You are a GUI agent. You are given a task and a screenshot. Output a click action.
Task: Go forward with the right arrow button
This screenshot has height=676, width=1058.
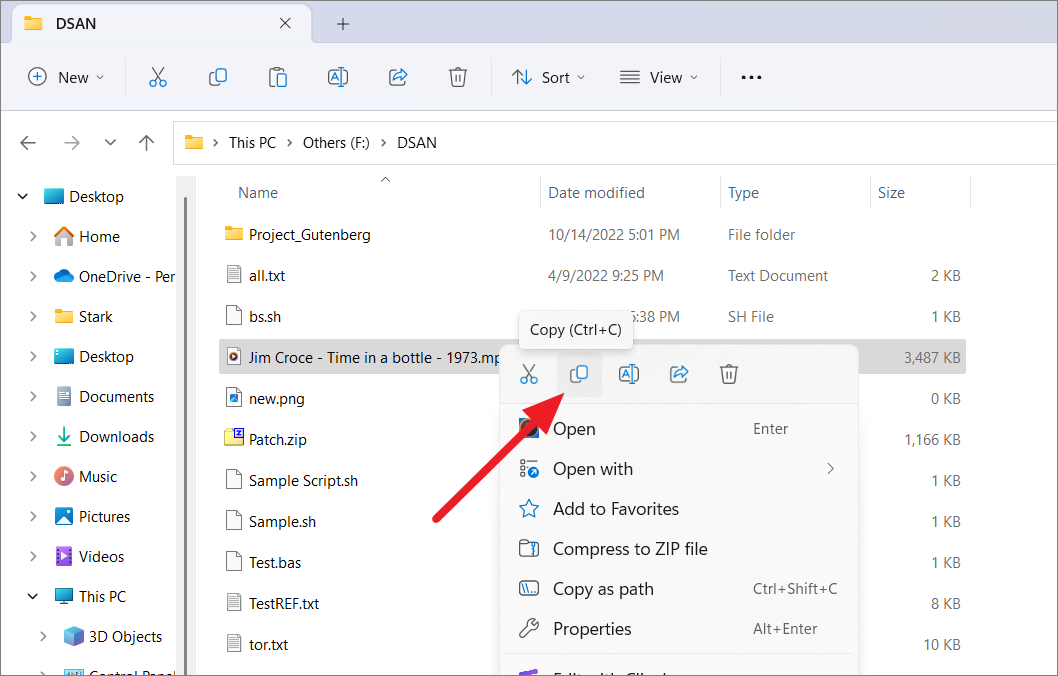click(x=72, y=142)
